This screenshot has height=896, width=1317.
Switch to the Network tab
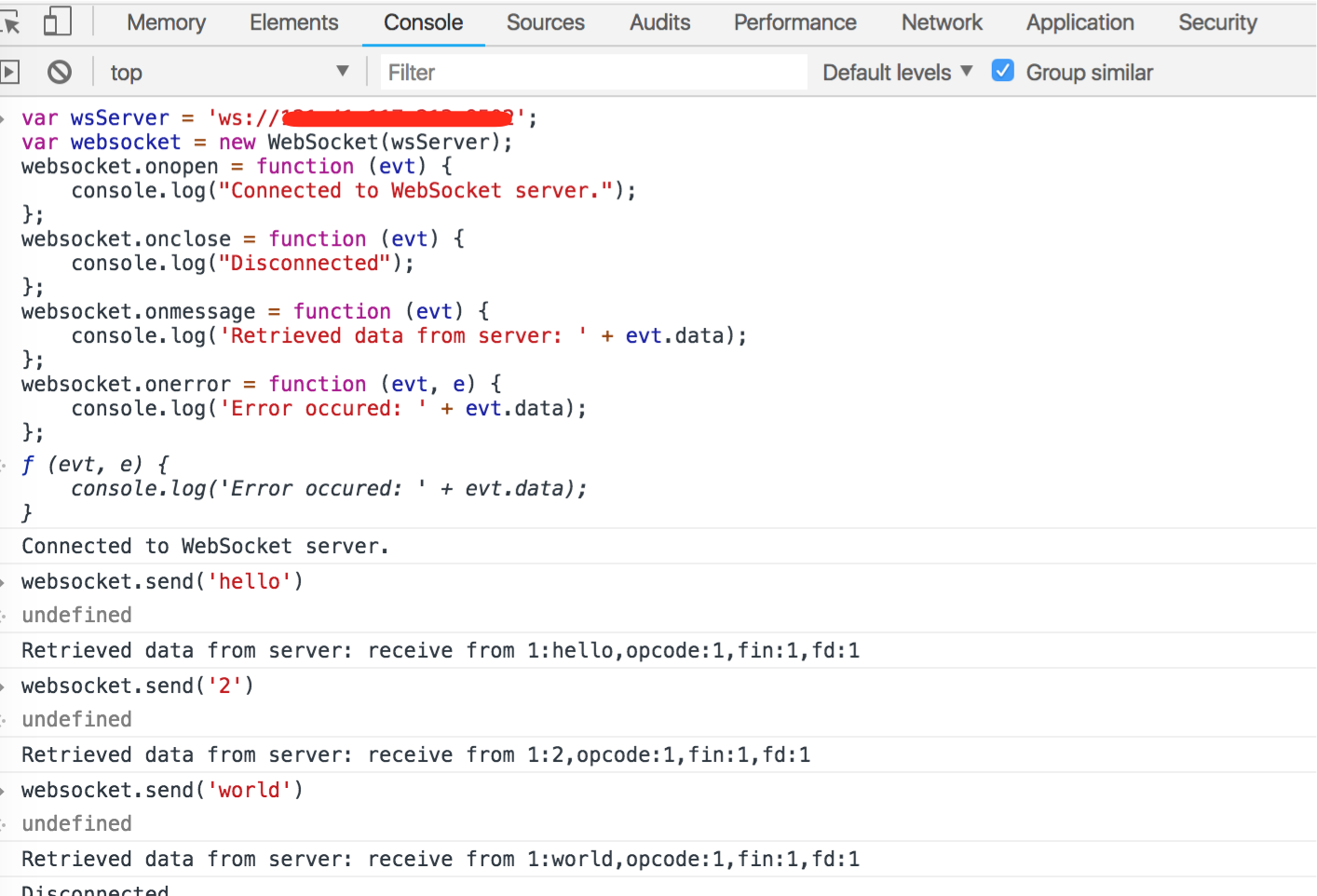pos(941,22)
